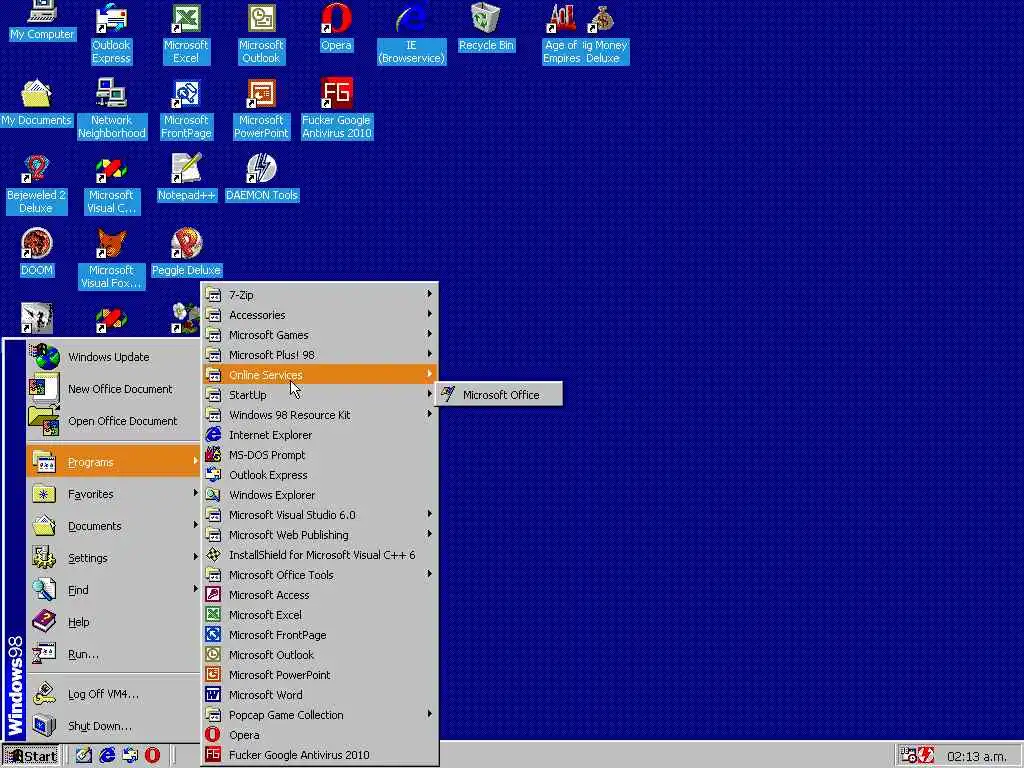Select Run... in the Start menu

[114, 654]
